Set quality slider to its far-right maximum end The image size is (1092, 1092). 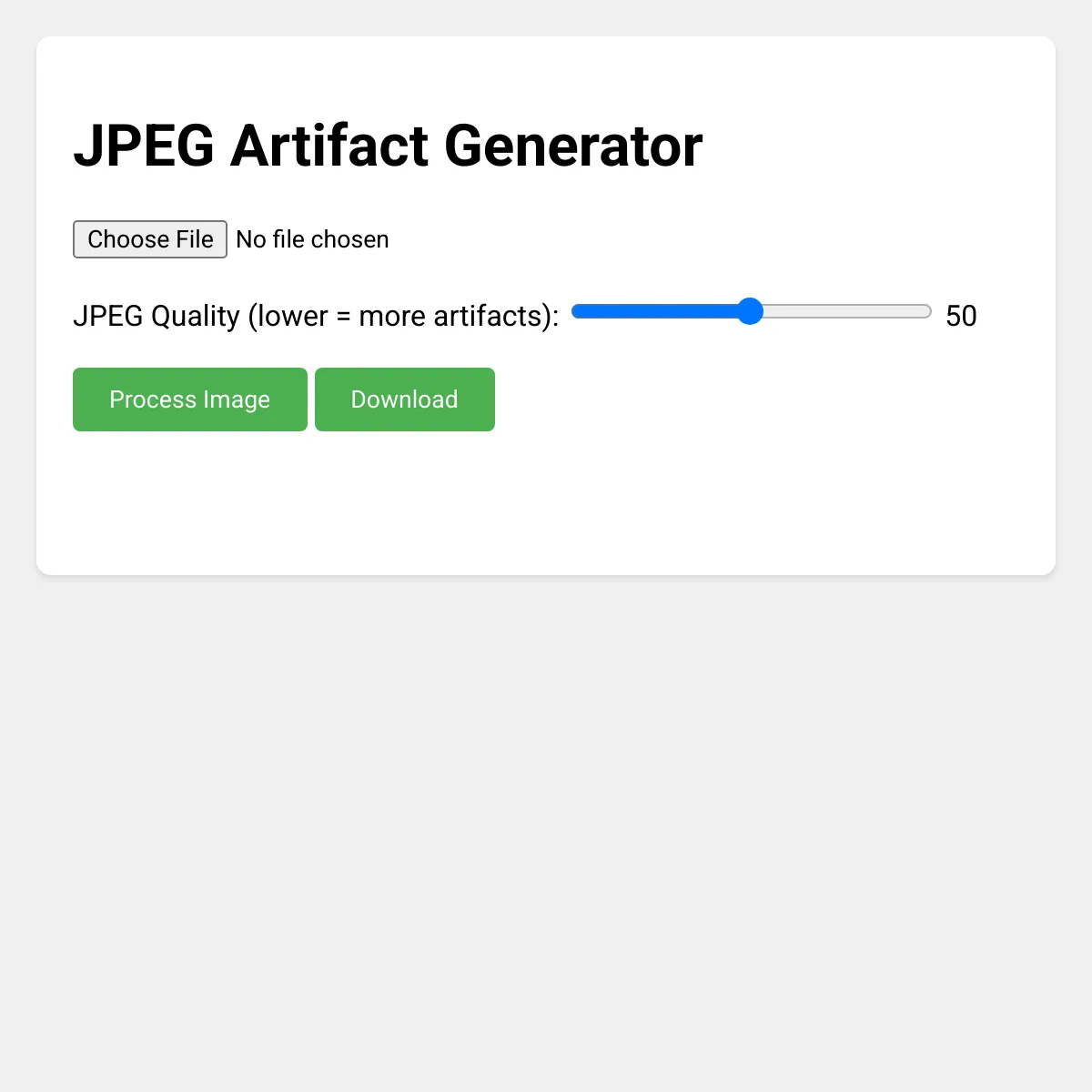[928, 311]
